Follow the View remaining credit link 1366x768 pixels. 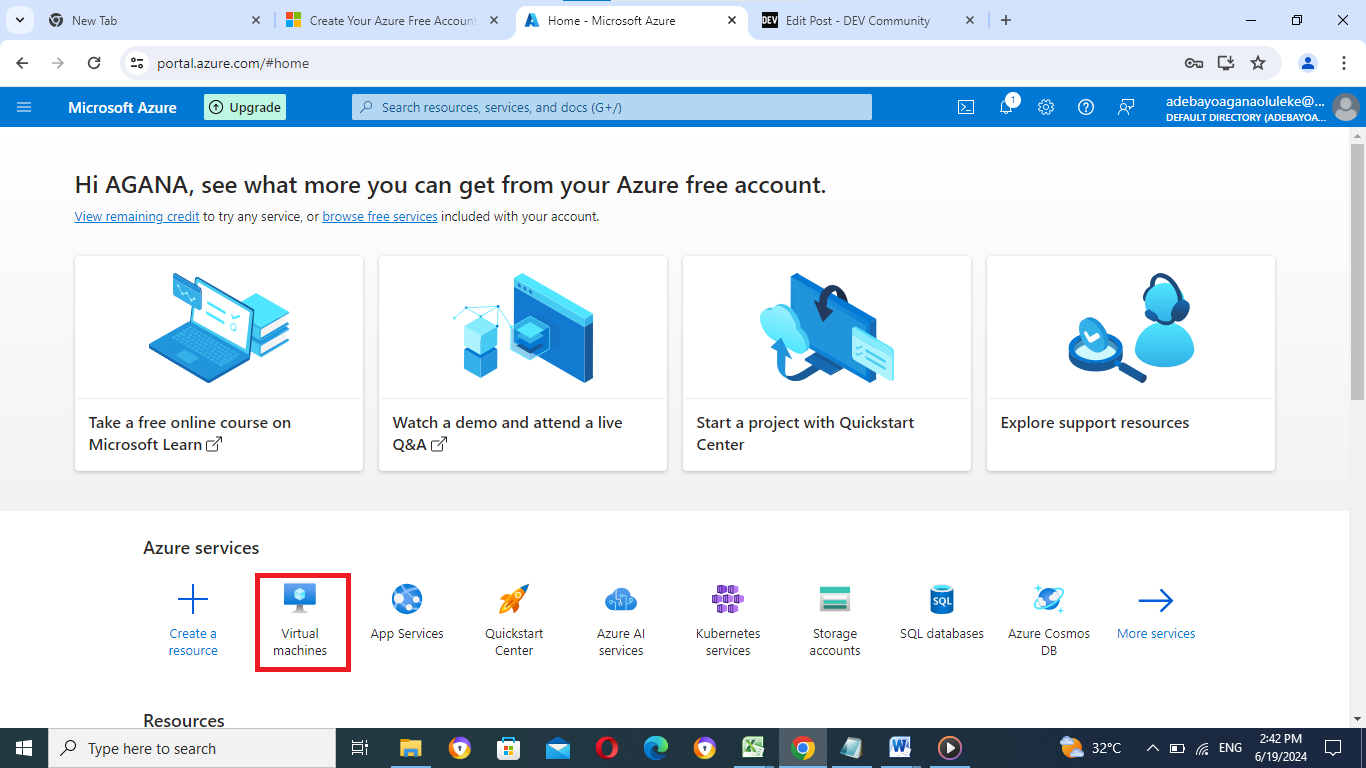tap(137, 216)
